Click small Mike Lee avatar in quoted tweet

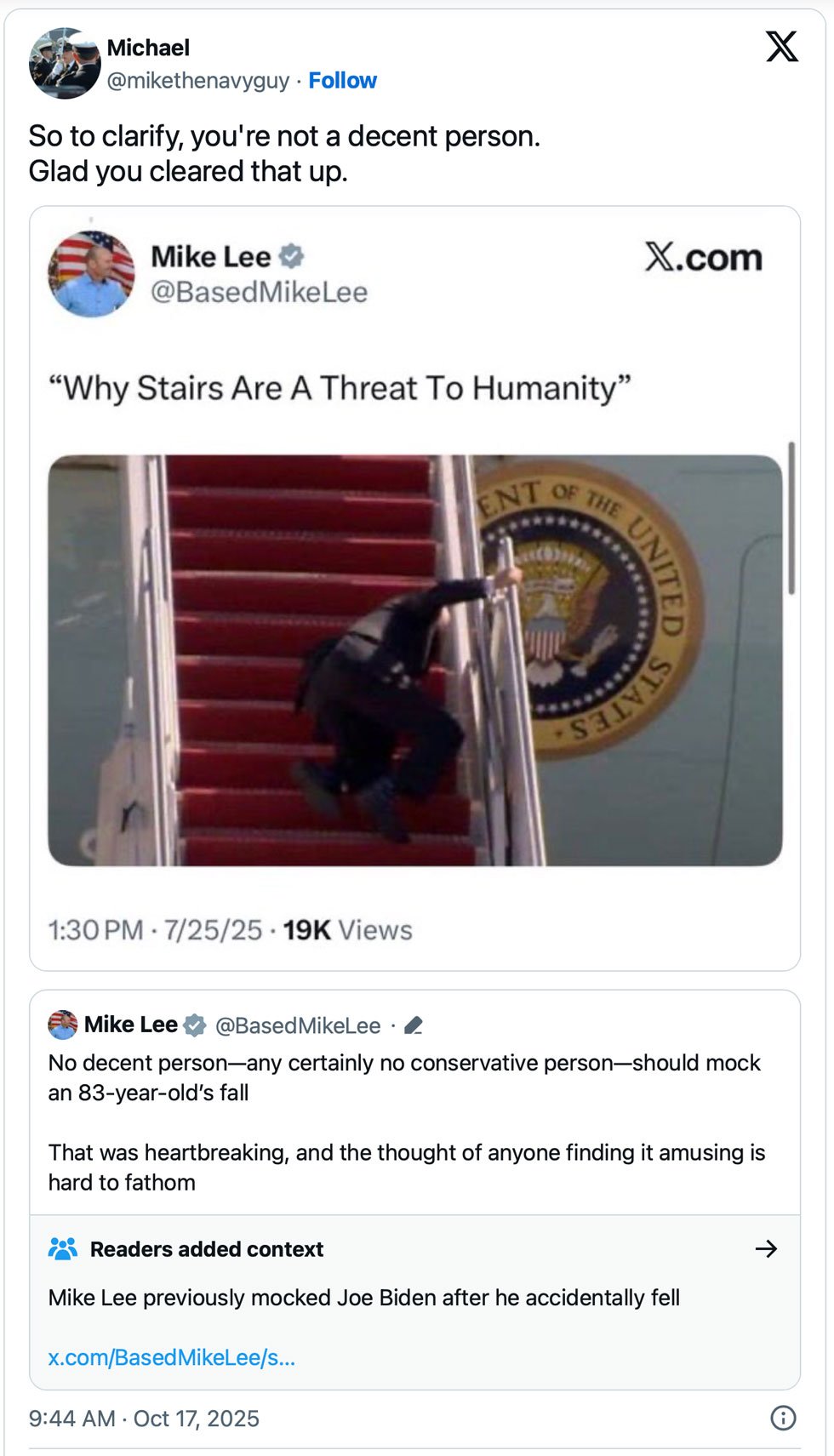[x=63, y=1025]
